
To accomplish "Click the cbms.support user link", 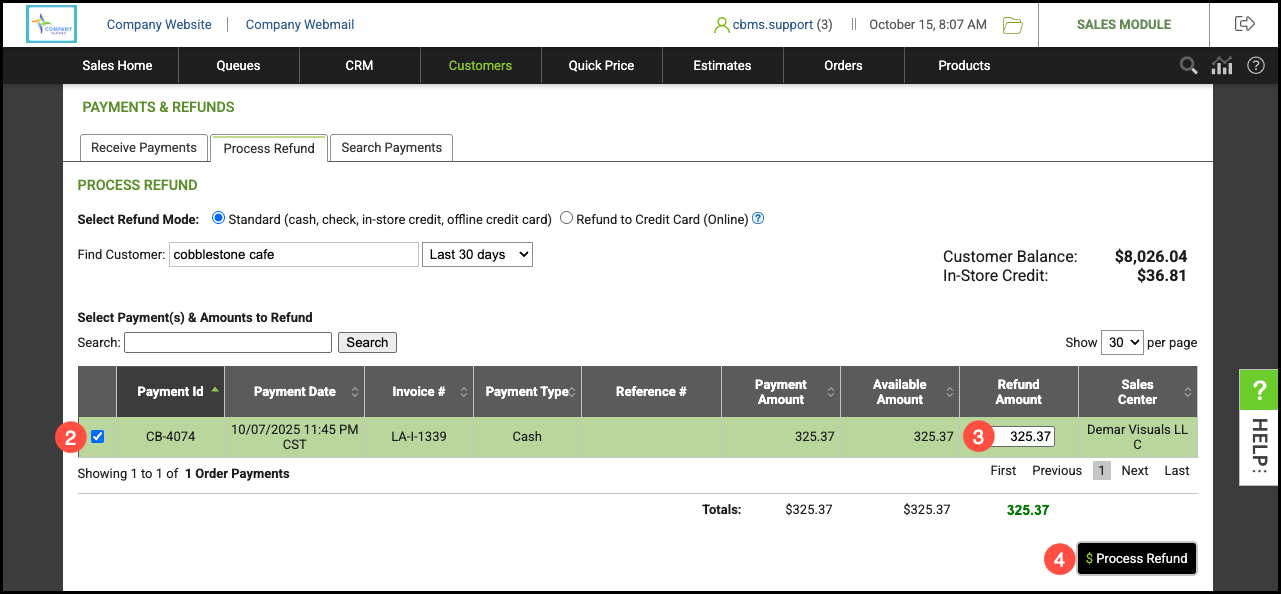I will click(772, 24).
